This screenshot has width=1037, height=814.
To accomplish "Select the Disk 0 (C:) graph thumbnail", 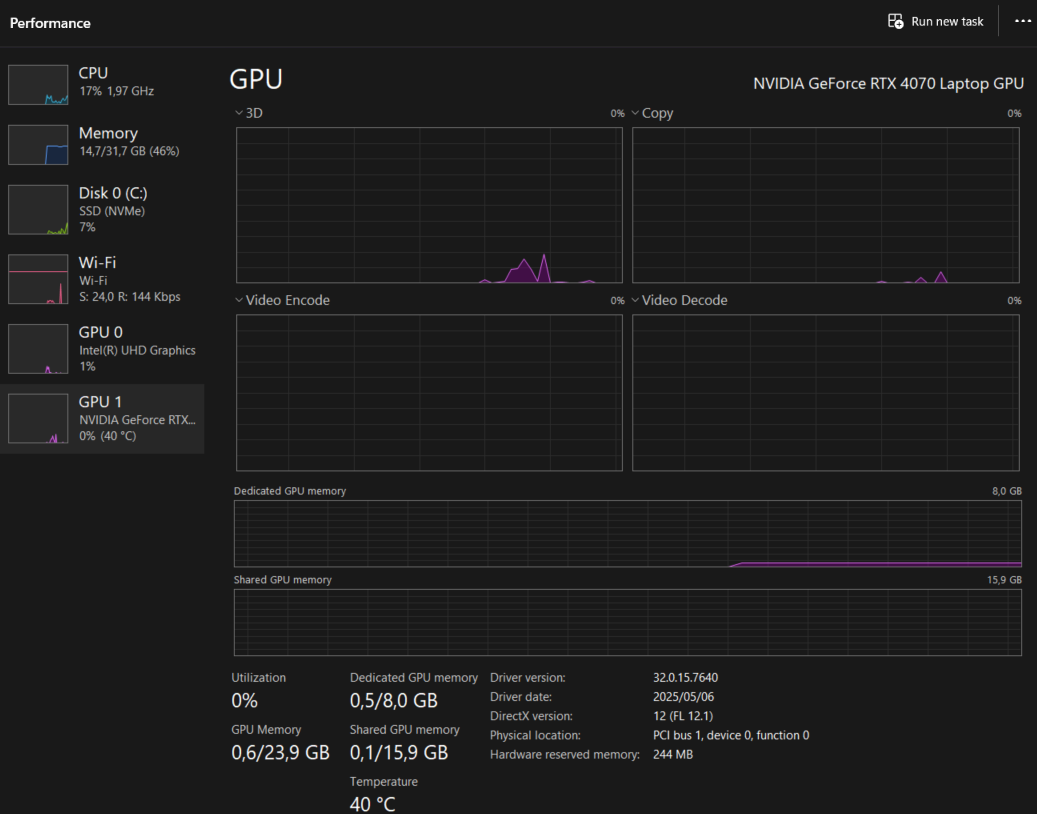I will (x=38, y=210).
